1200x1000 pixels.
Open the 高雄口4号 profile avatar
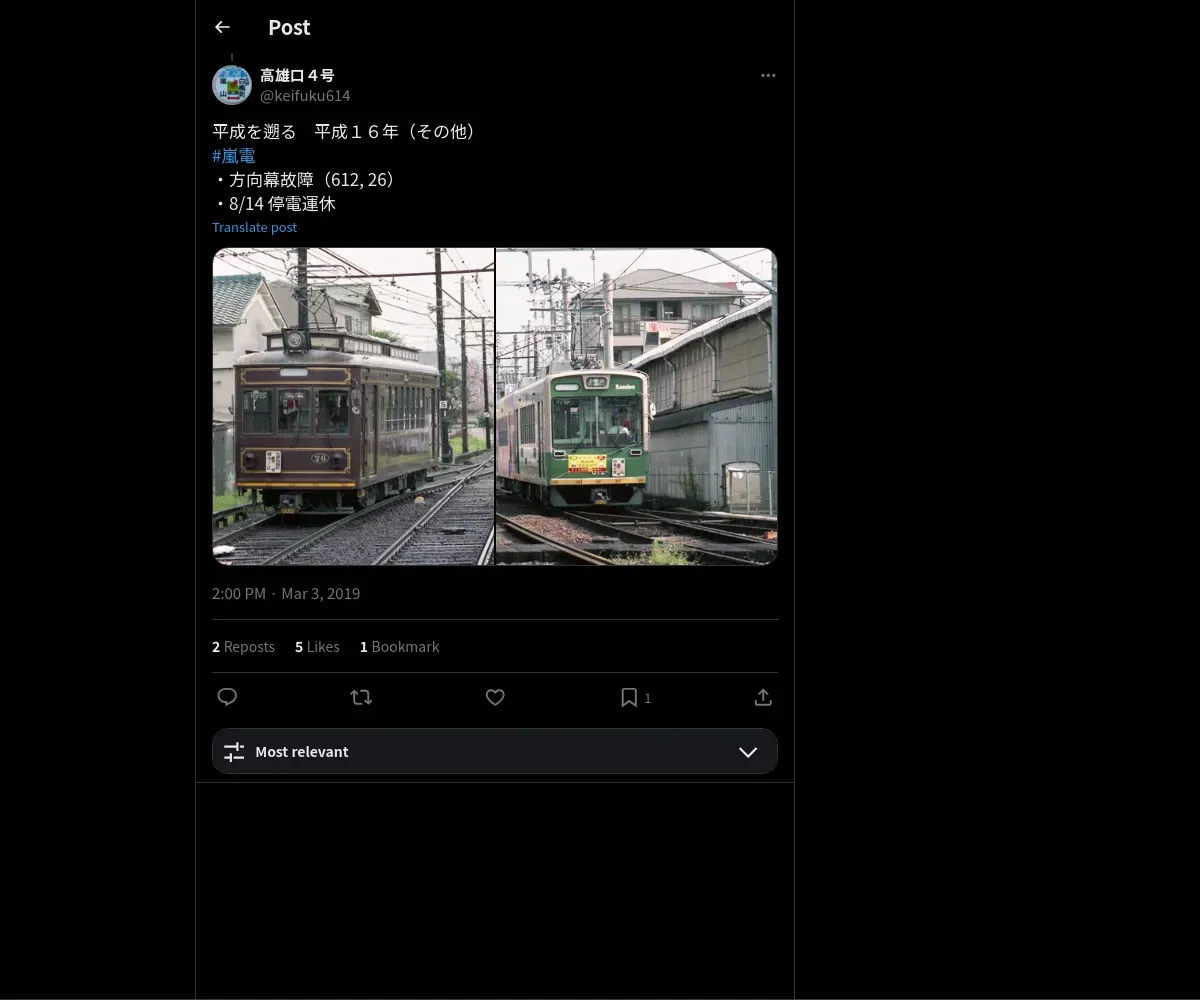[232, 85]
